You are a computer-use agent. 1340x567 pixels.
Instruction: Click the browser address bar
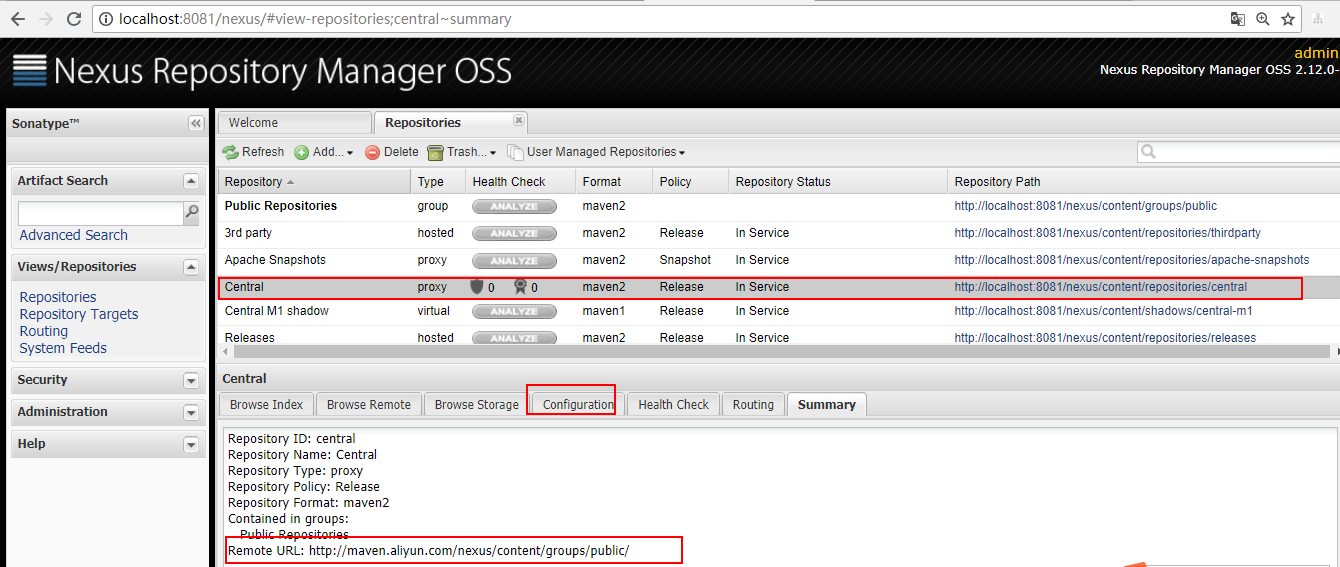[660, 19]
